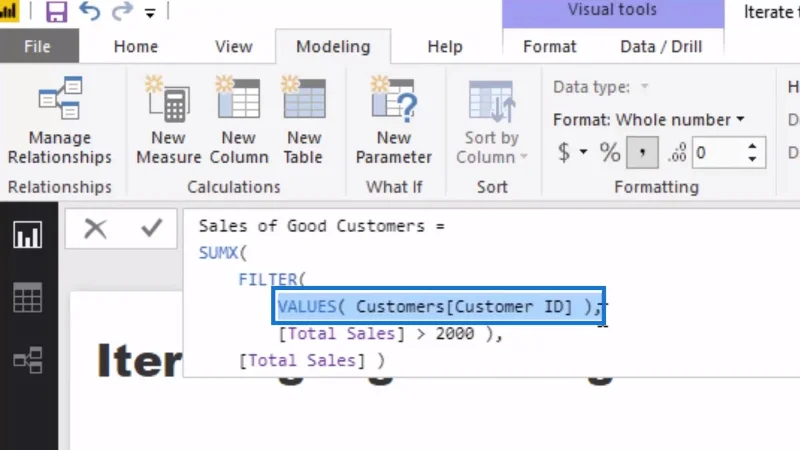The image size is (800, 450).
Task: Open the File menu
Action: point(38,46)
